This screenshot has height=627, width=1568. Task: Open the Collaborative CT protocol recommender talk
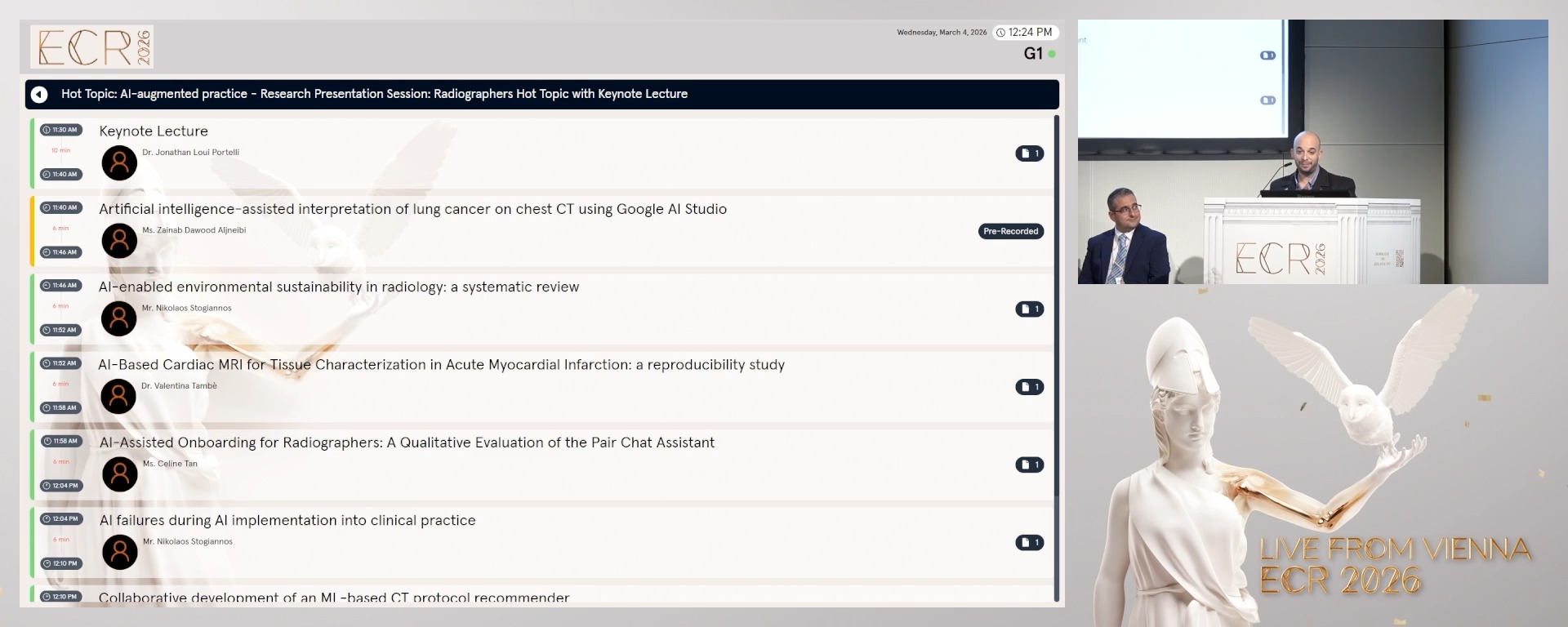pos(334,597)
